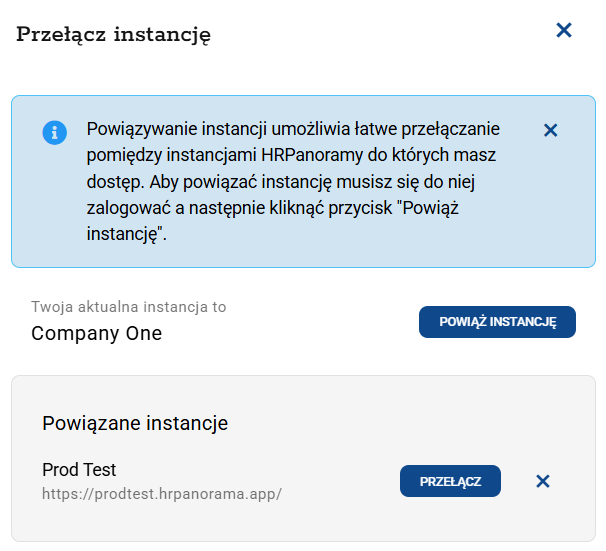Close the Przełącz instancję dialog

[x=564, y=31]
